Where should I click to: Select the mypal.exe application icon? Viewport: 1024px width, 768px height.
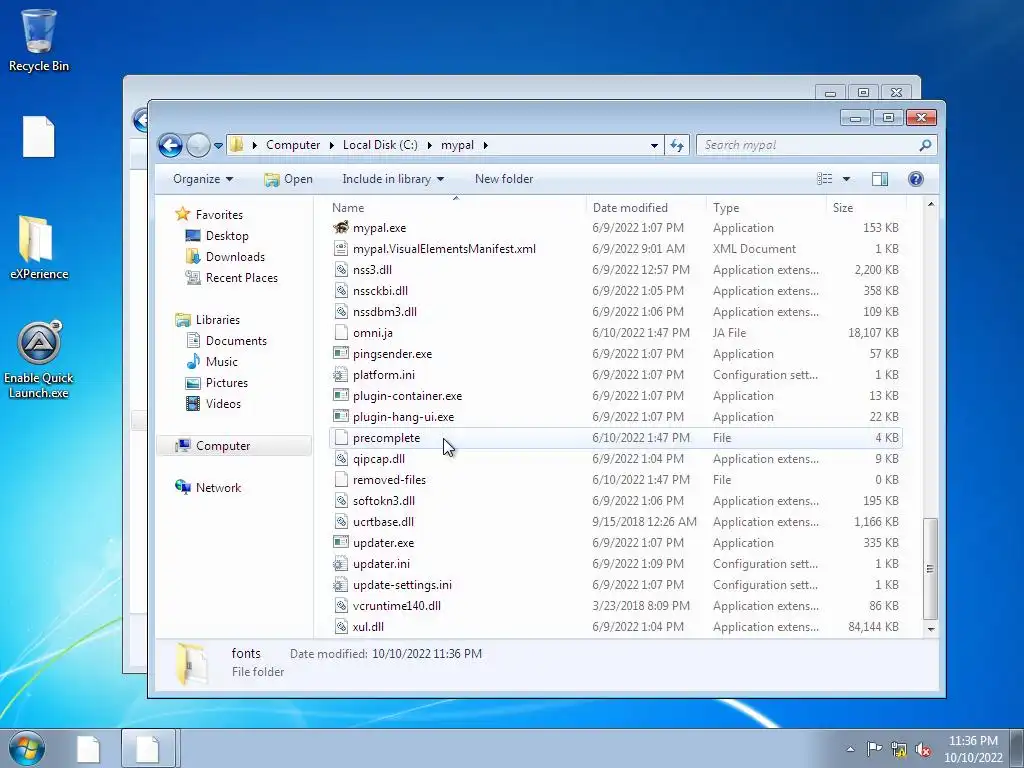point(341,227)
